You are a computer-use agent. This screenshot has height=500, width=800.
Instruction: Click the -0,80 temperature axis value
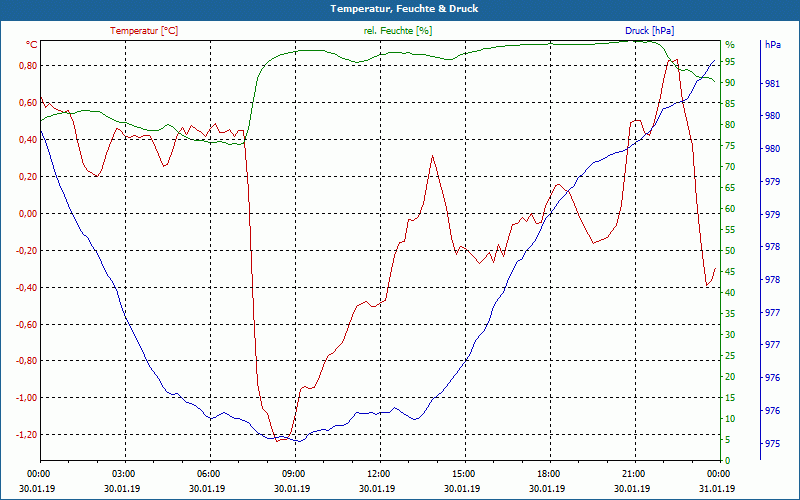(x=27, y=361)
